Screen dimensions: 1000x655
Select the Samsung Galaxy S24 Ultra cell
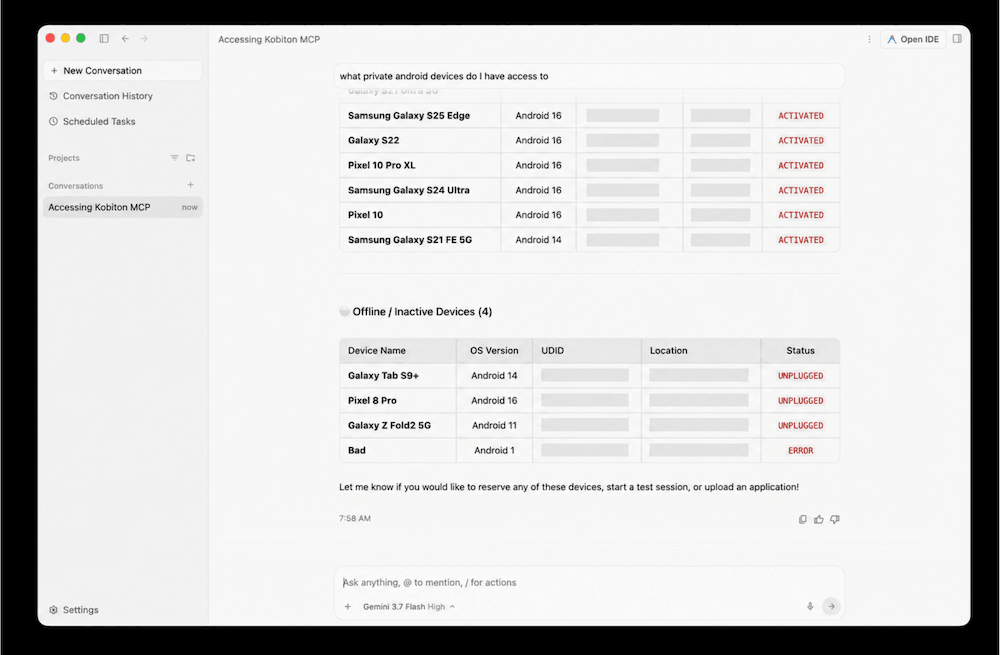420,190
